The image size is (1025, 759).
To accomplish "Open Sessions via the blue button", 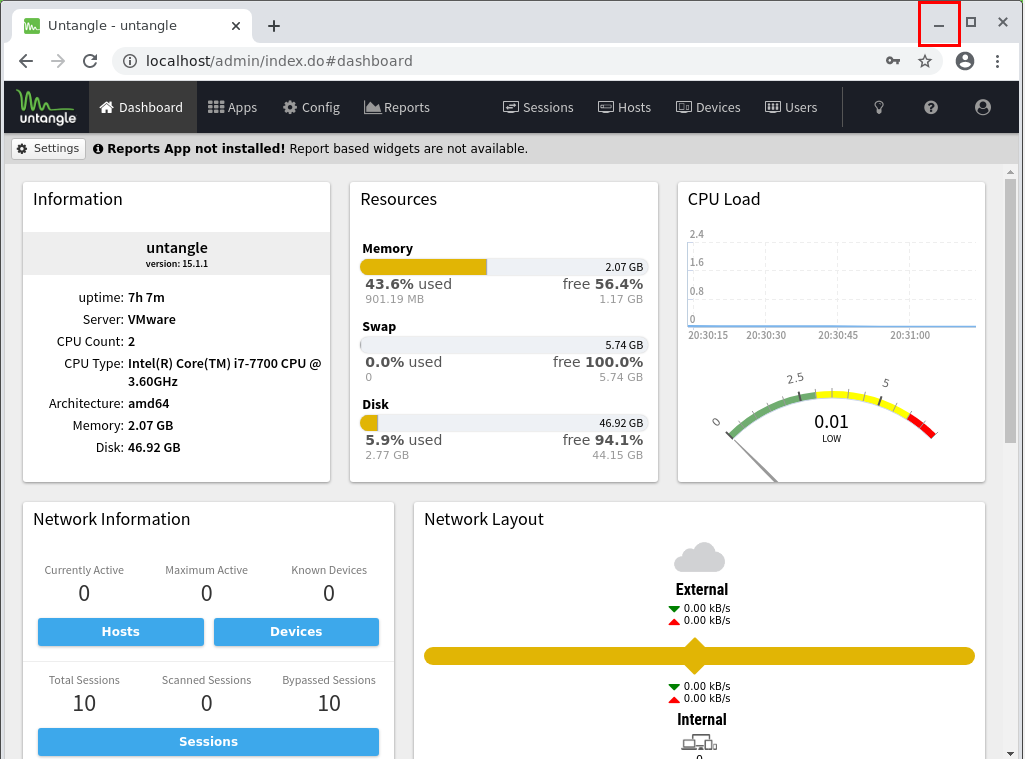I will [207, 741].
